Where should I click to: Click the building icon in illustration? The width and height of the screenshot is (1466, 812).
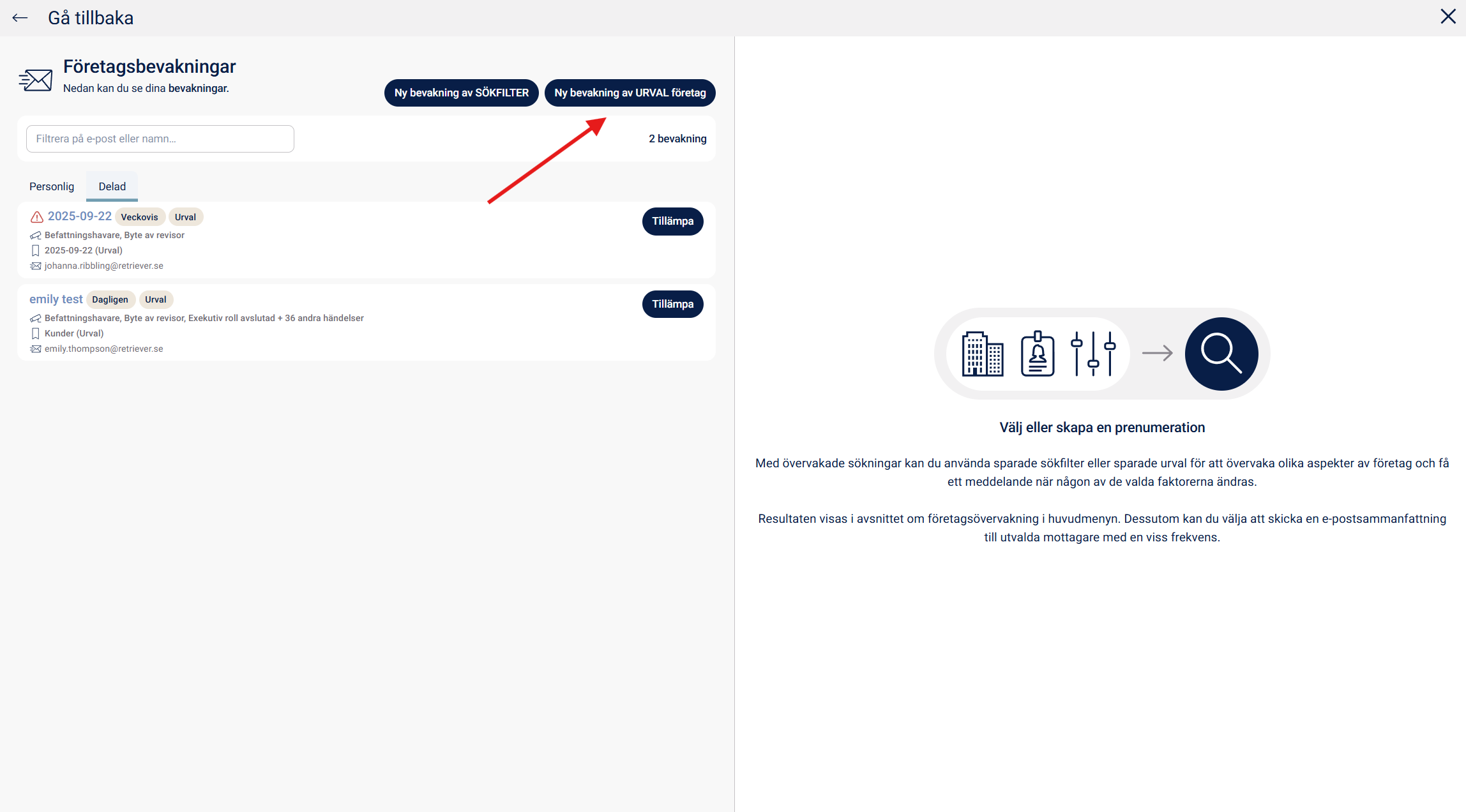982,354
